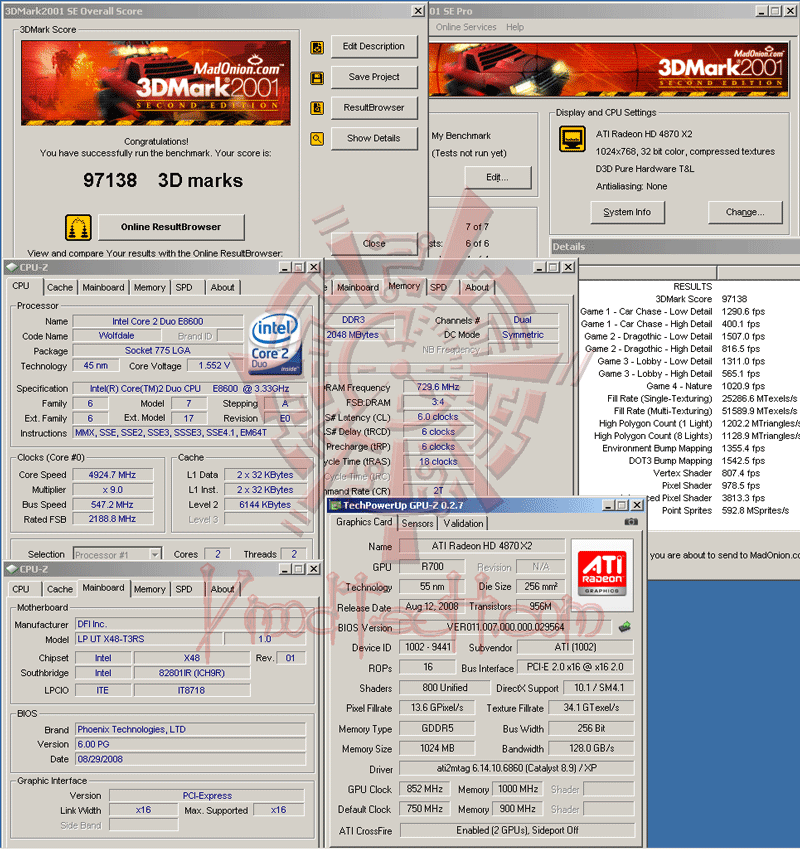Click the 97138 3D marks score text
800x849 pixels.
pyautogui.click(x=163, y=180)
